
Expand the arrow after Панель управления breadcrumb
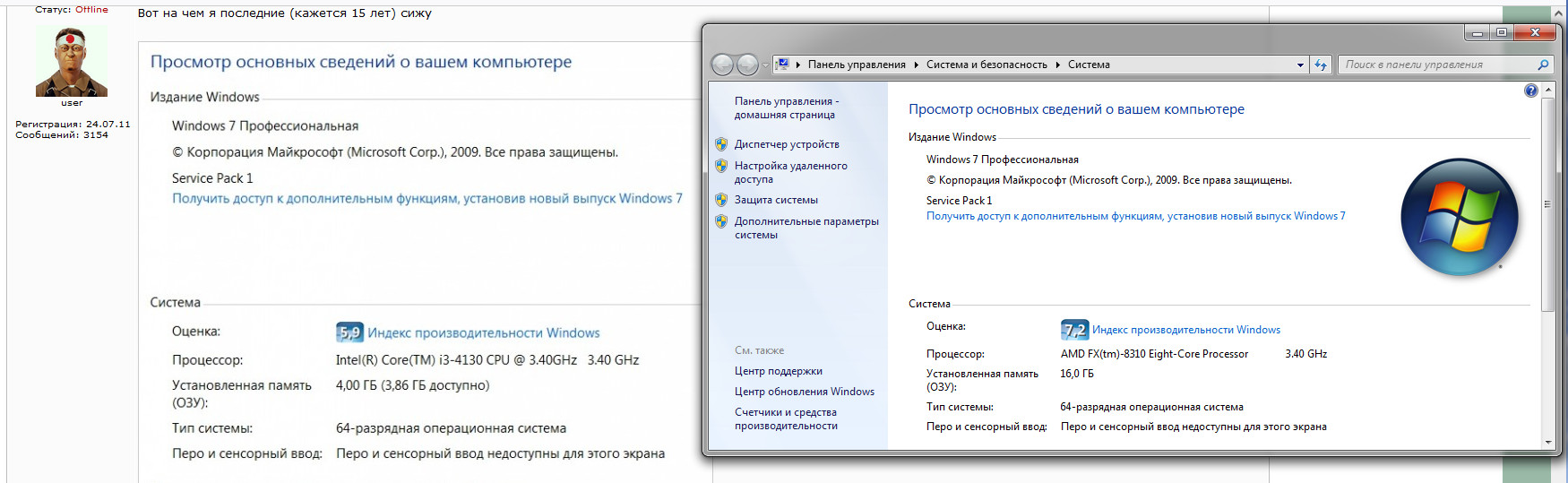point(916,65)
